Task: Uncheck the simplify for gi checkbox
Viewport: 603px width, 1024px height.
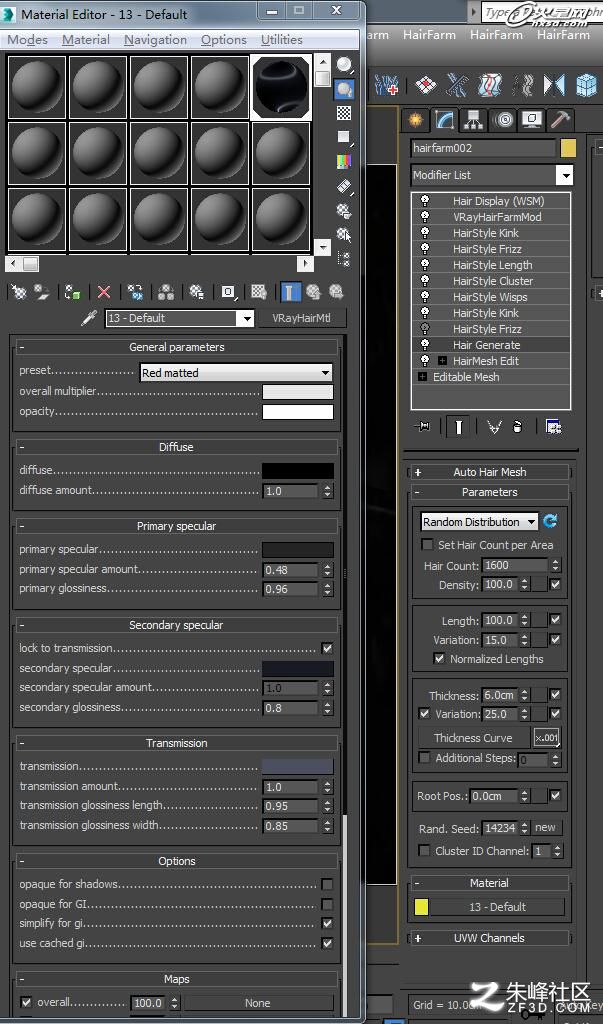Action: tap(327, 923)
